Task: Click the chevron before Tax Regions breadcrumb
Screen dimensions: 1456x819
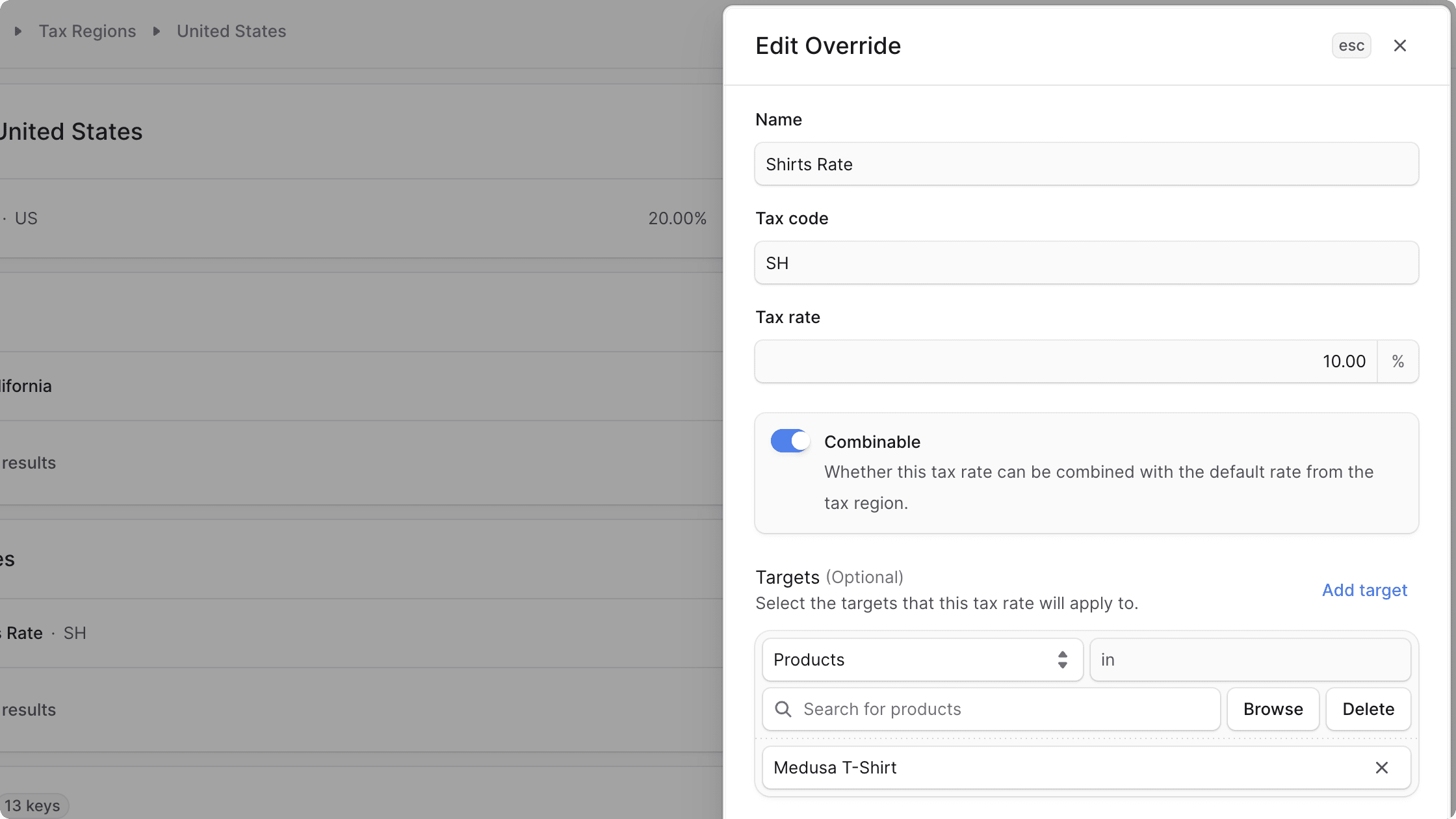Action: point(17,31)
